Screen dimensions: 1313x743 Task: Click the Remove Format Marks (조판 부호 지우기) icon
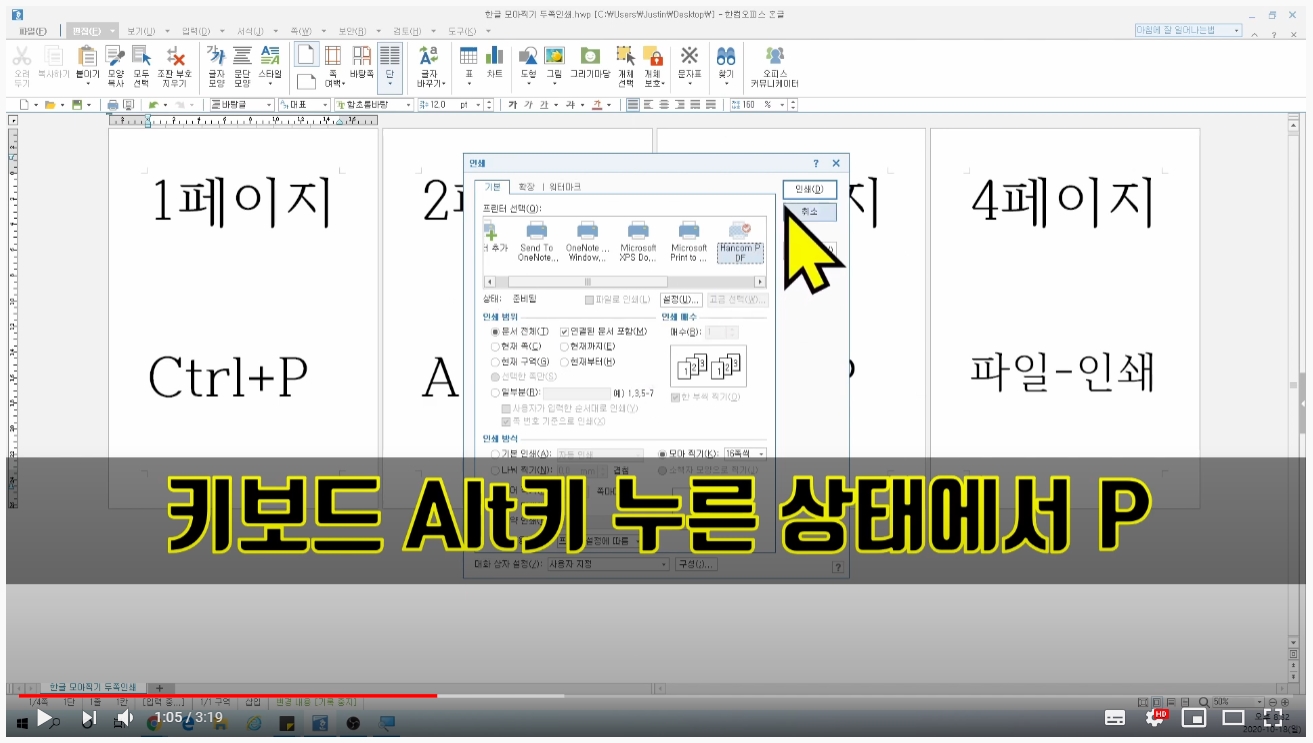pyautogui.click(x=175, y=66)
